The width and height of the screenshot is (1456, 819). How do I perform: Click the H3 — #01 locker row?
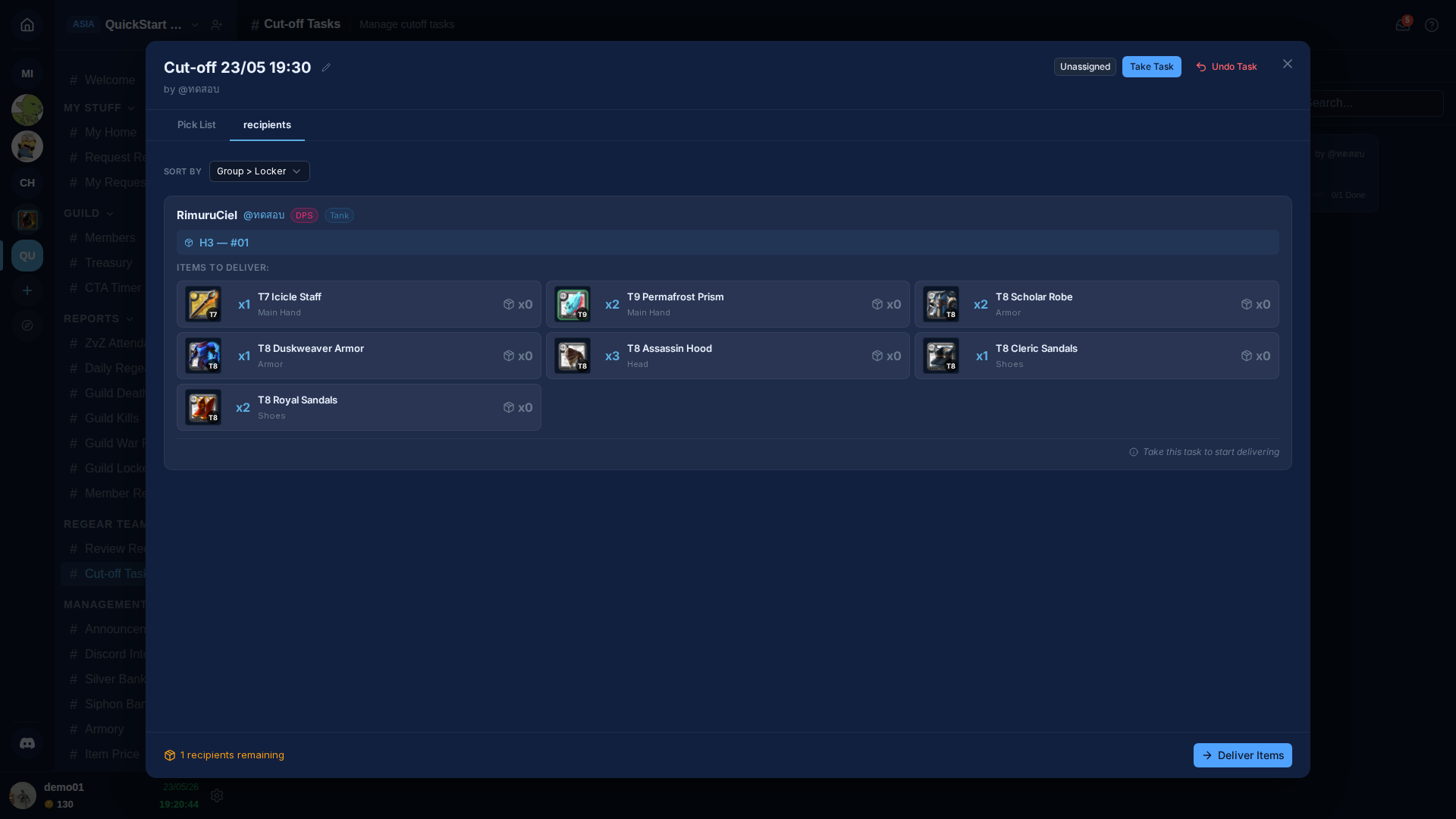728,243
